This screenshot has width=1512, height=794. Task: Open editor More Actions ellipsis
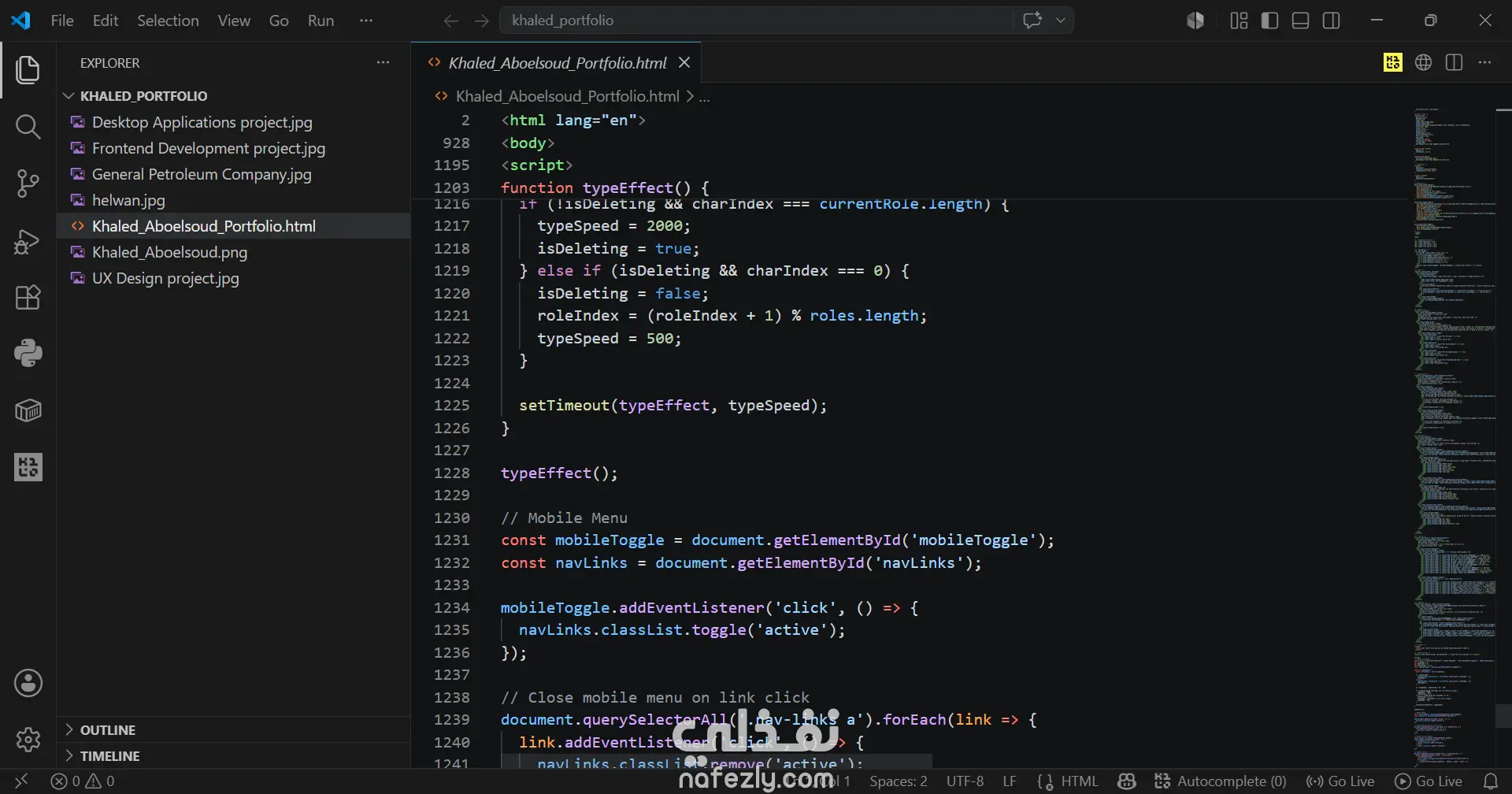pyautogui.click(x=1484, y=62)
